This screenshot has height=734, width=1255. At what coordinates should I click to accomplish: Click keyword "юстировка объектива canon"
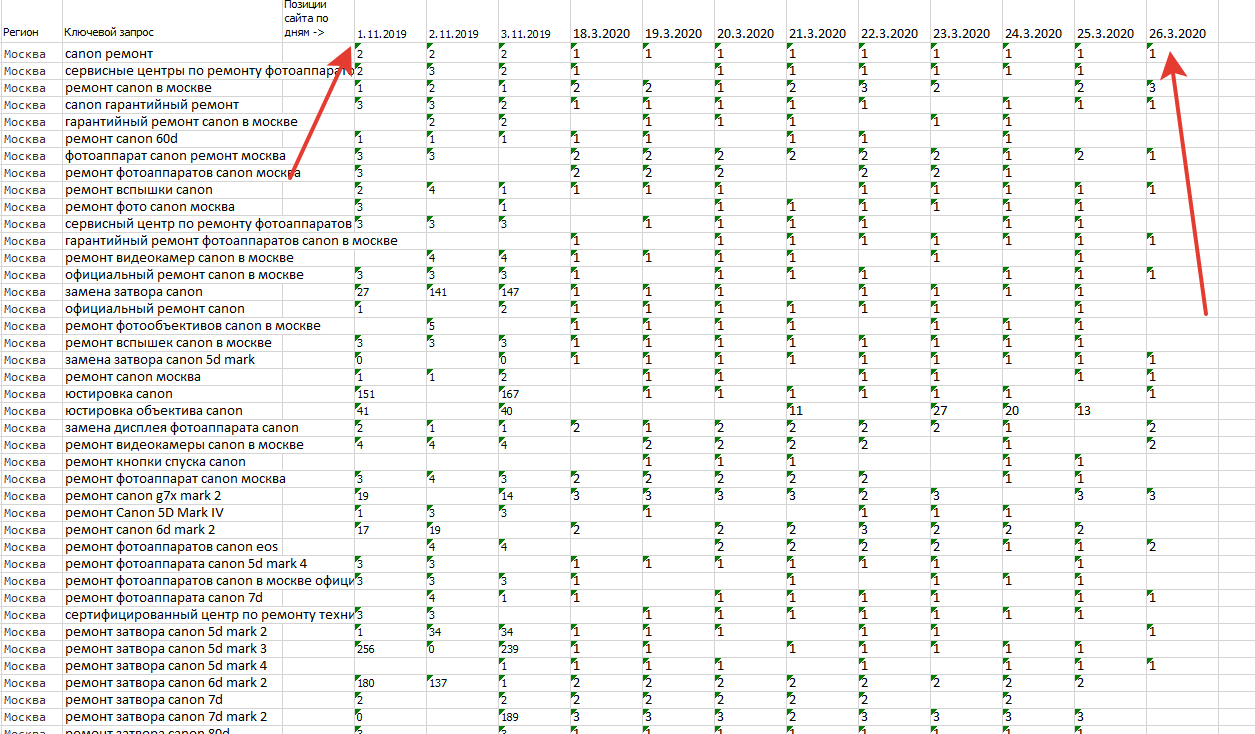[154, 410]
